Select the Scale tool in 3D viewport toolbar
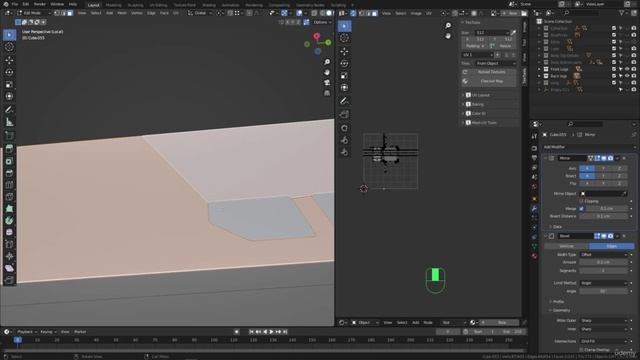Image resolution: width=640 pixels, height=360 pixels. 9,84
